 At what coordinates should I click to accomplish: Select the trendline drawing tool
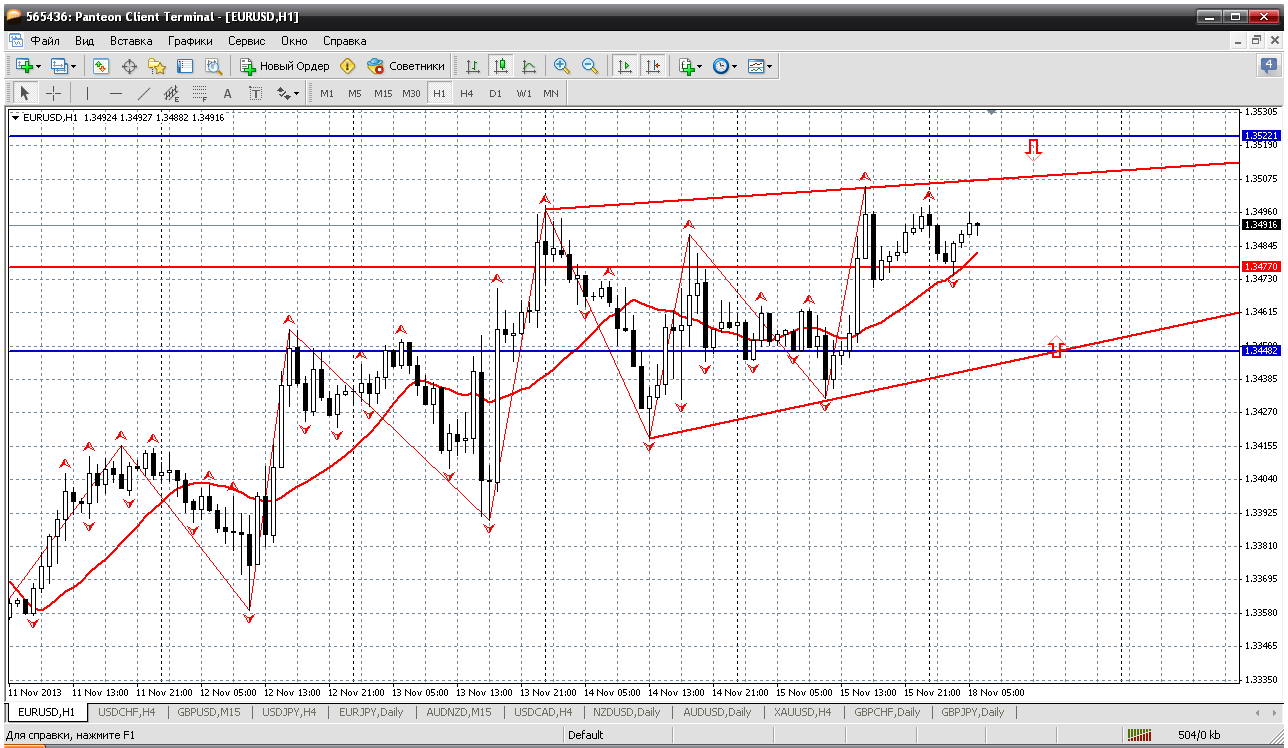[143, 93]
